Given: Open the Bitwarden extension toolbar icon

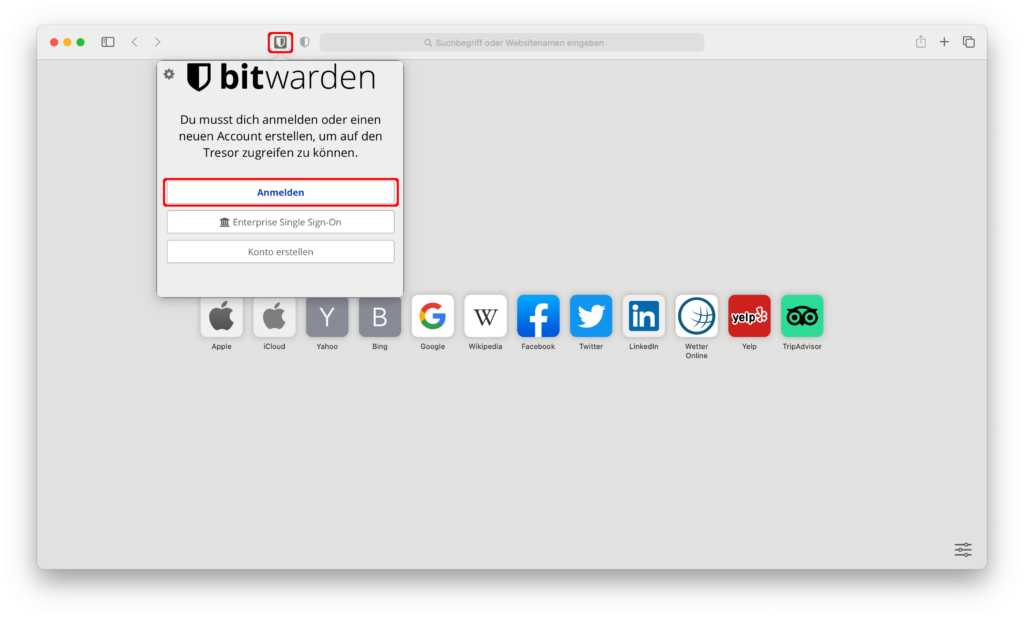Looking at the screenshot, I should pyautogui.click(x=280, y=42).
